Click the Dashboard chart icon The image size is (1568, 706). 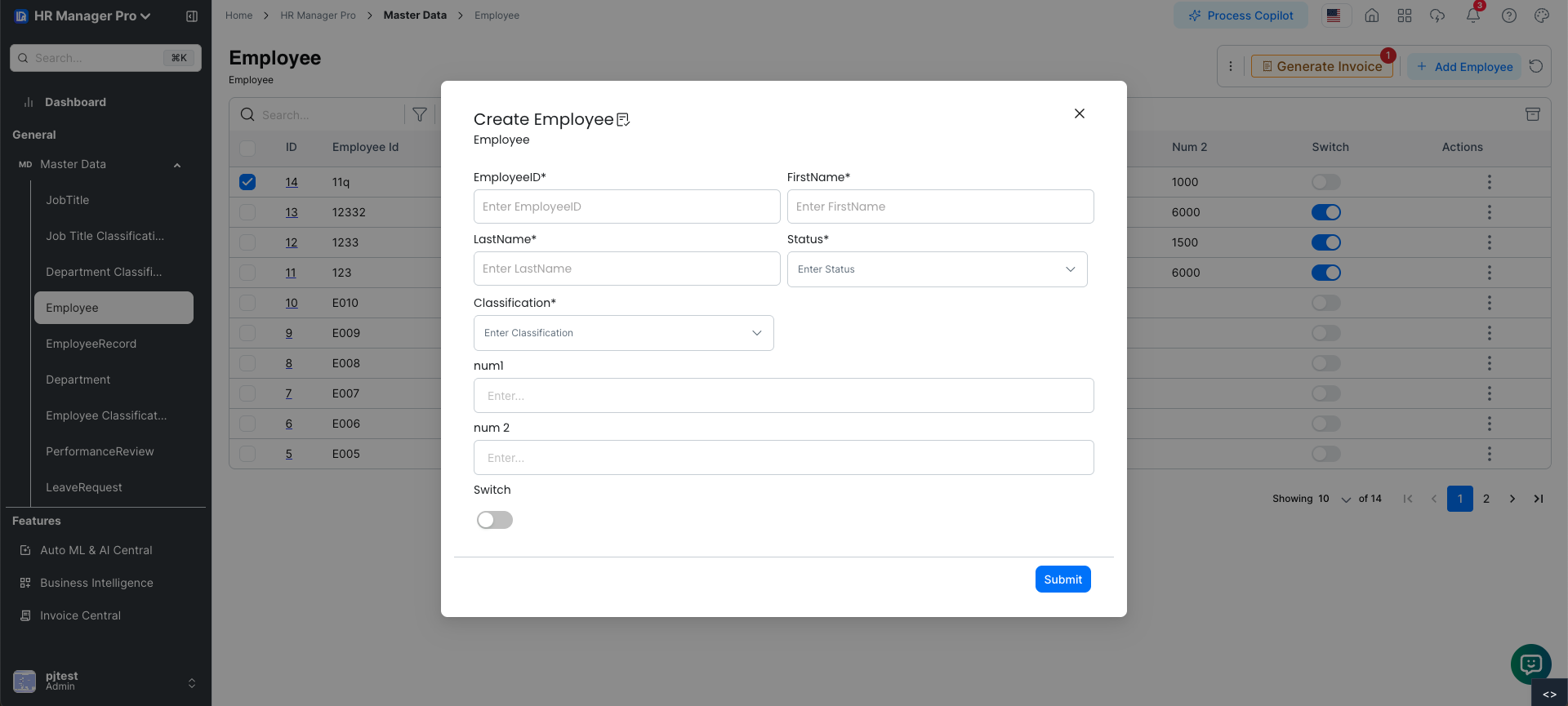pyautogui.click(x=29, y=102)
